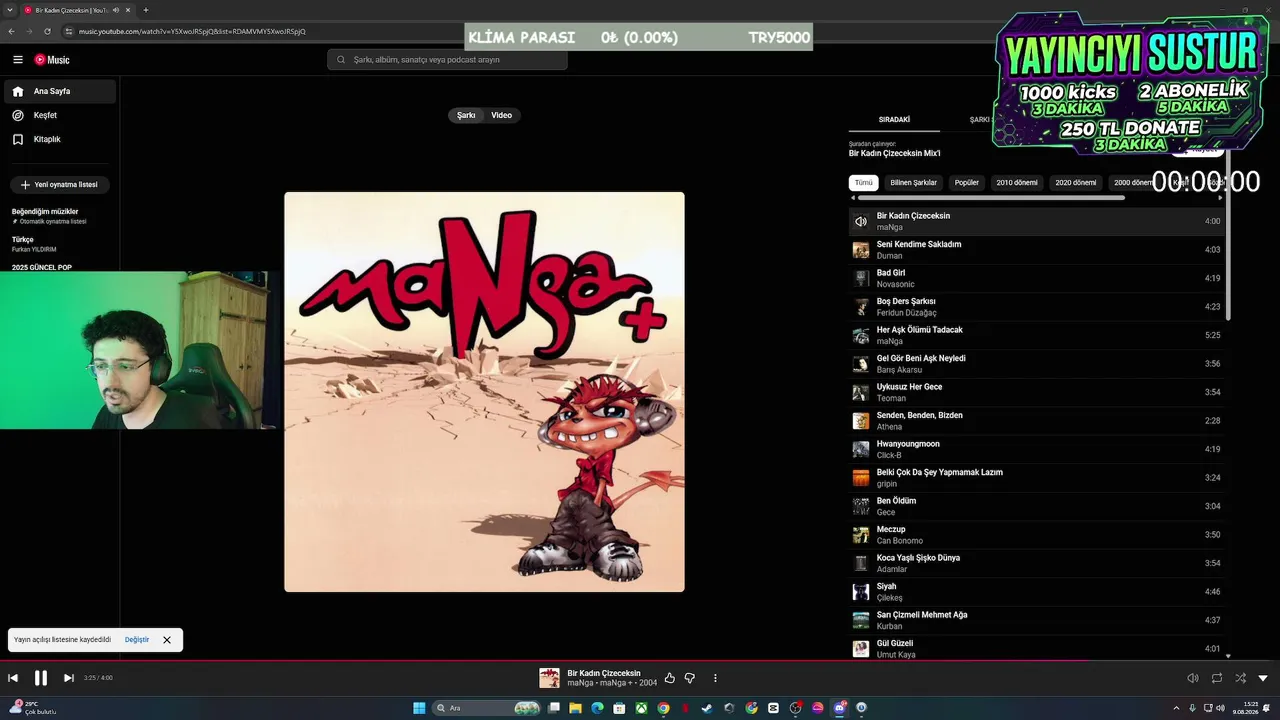This screenshot has height=720, width=1280.
Task: Go back in the browser
Action: [x=11, y=31]
